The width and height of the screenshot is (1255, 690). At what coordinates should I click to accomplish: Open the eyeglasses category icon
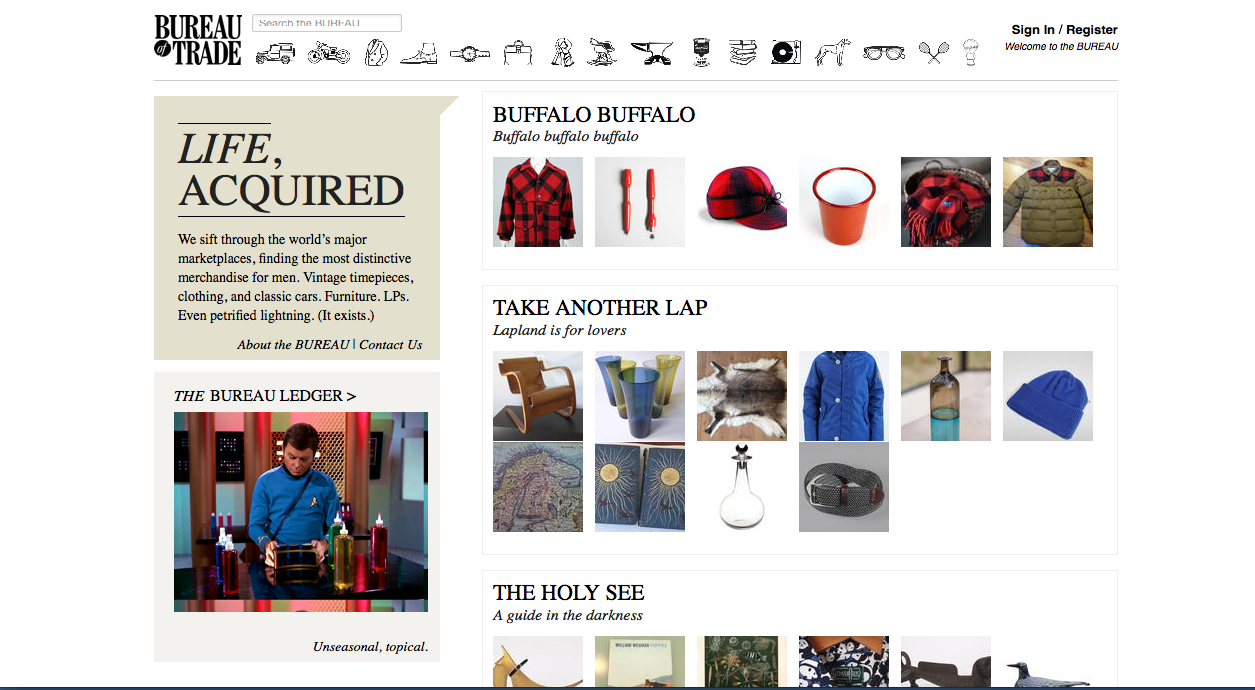point(884,53)
